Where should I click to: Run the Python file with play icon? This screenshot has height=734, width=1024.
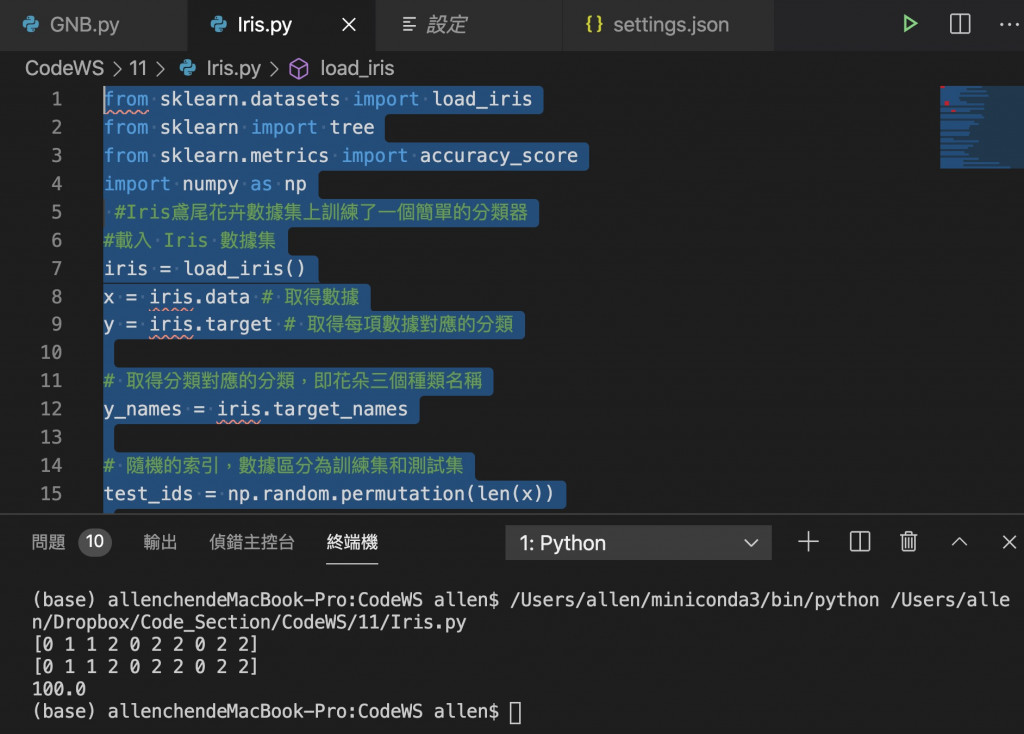[910, 24]
